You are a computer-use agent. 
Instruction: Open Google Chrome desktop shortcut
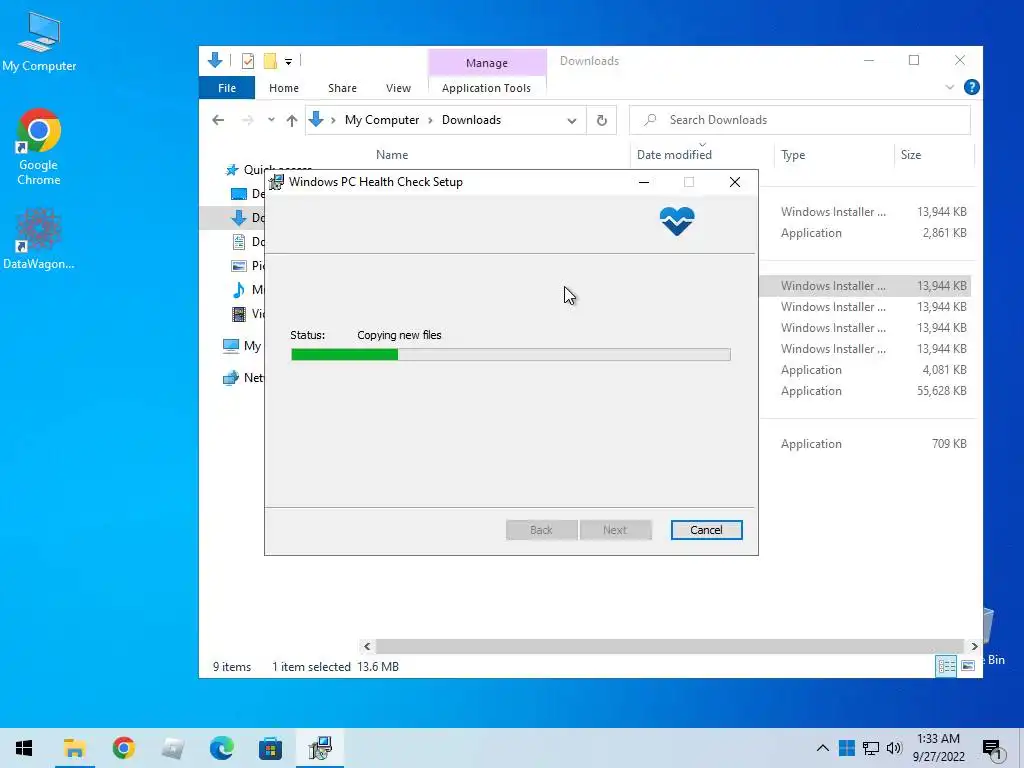[39, 147]
